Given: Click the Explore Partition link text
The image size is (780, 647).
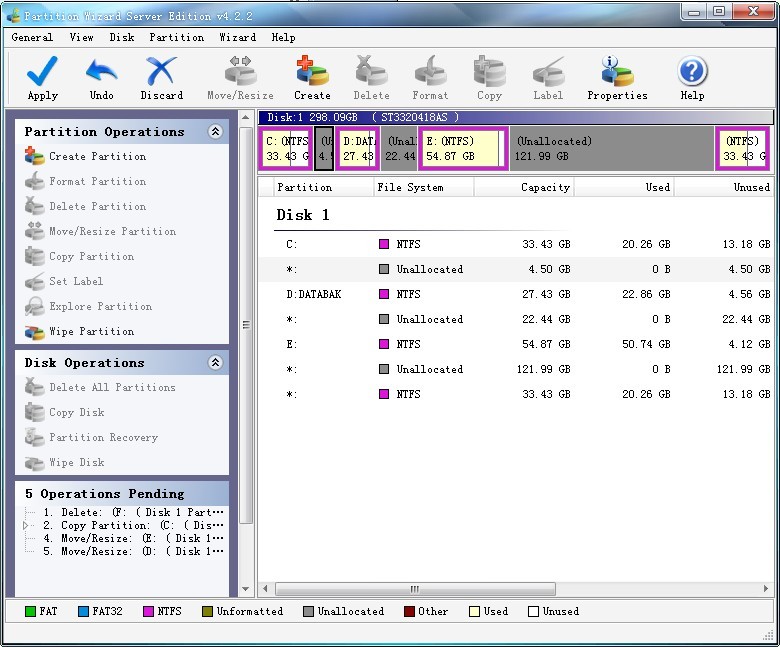Looking at the screenshot, I should [x=100, y=306].
